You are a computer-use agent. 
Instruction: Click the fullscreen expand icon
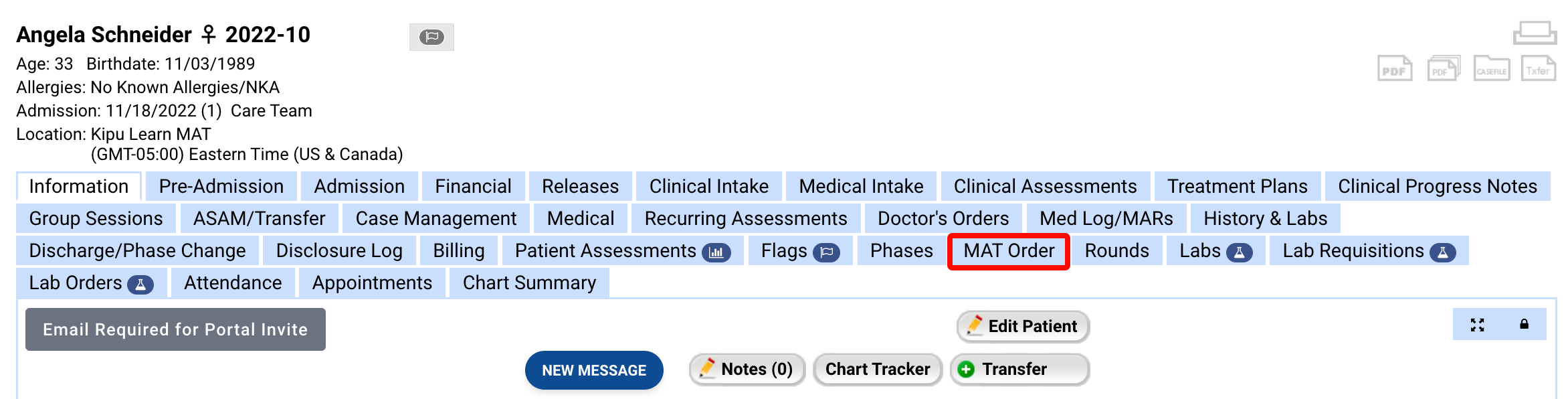coord(1478,325)
